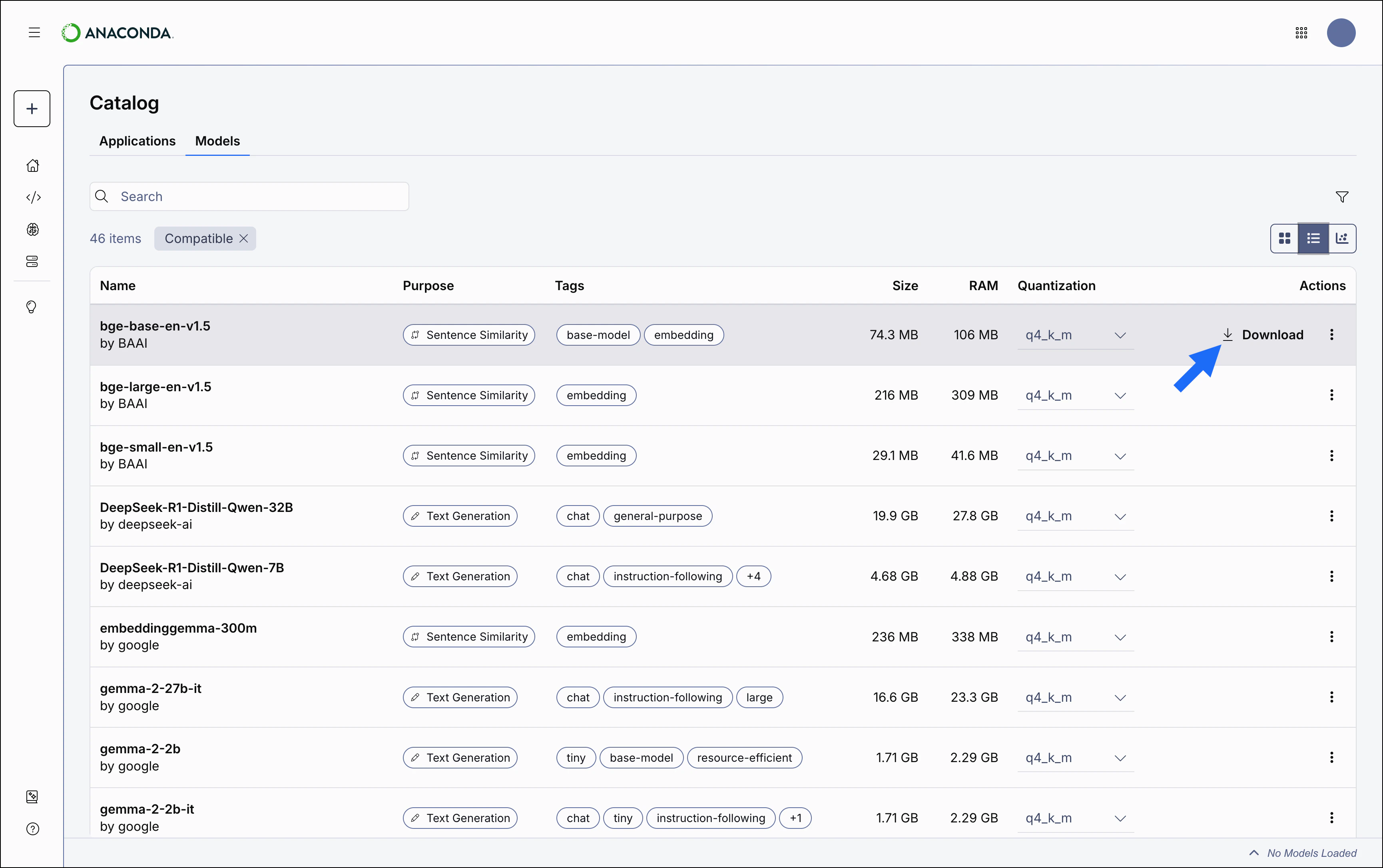Open quantization dropdown for gemma-2-2b

(x=1121, y=758)
